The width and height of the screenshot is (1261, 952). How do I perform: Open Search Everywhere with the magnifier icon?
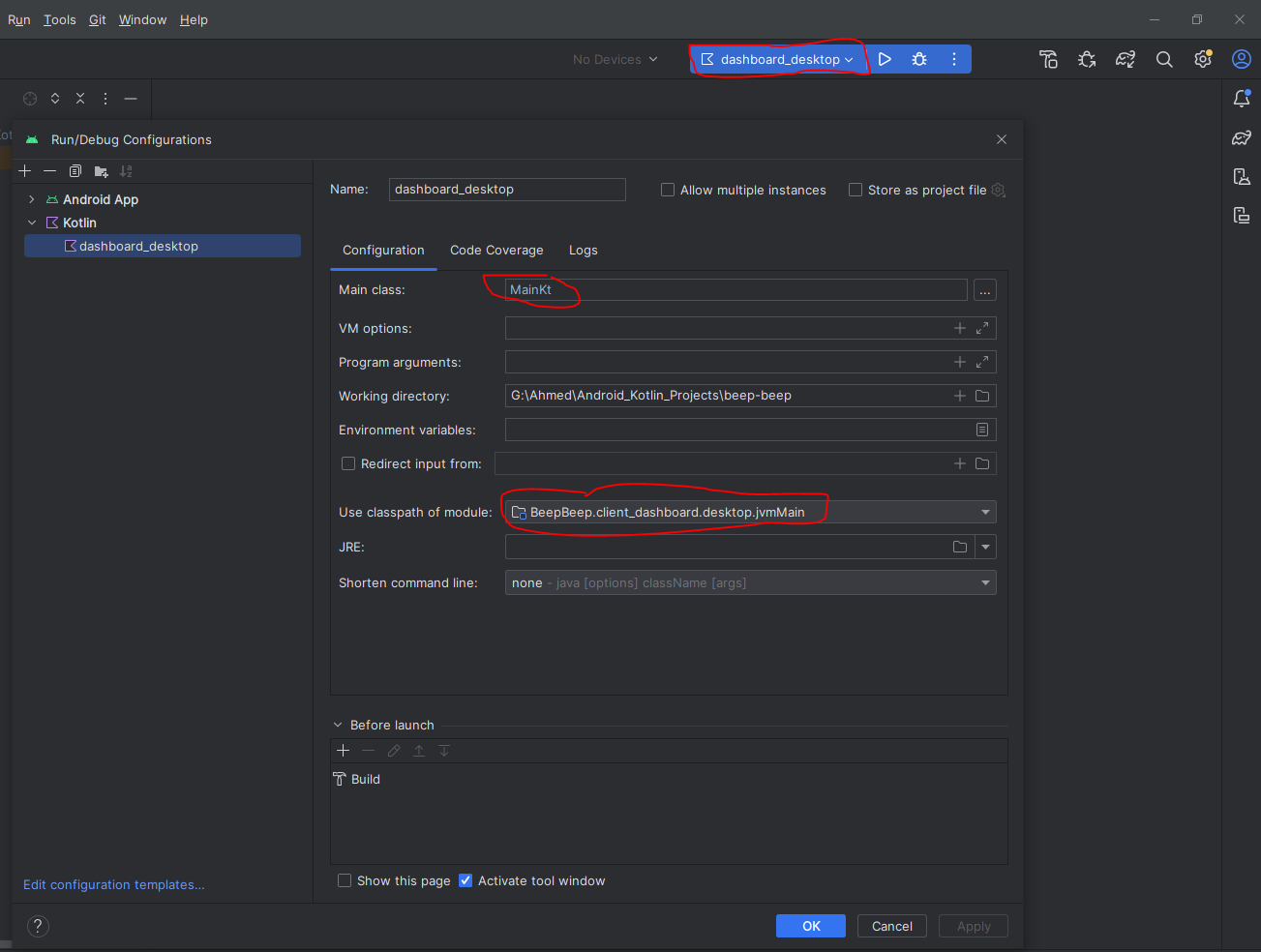point(1164,59)
